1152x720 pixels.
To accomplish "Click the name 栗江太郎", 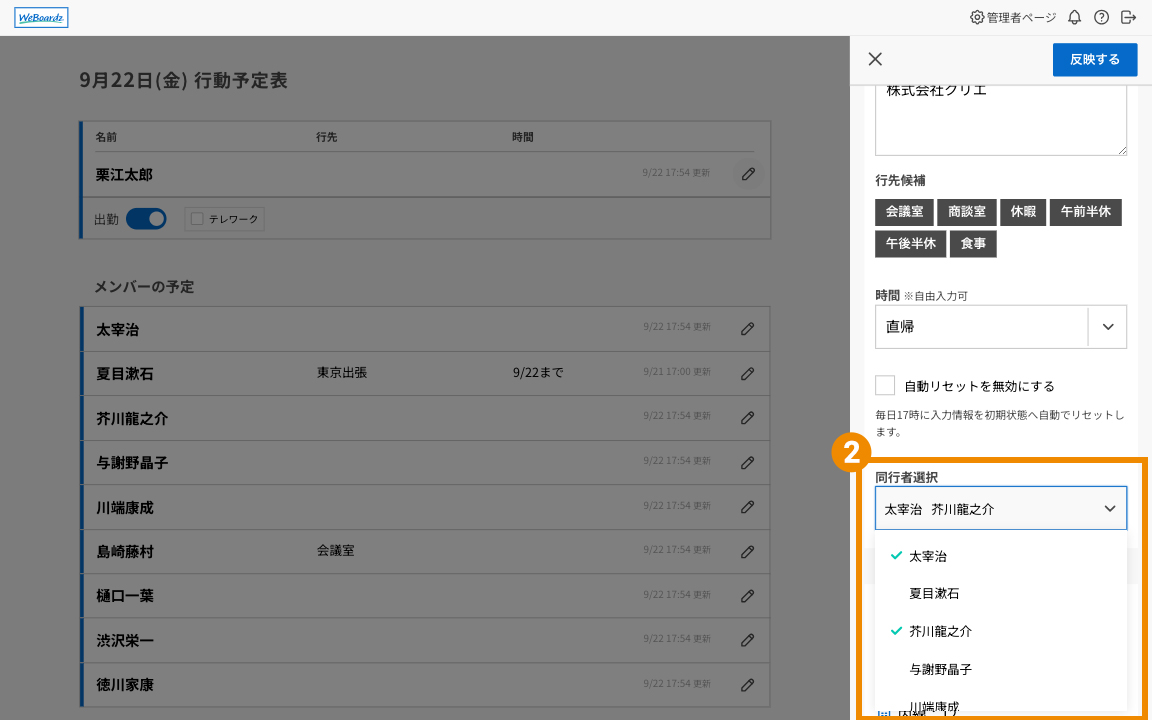I will (x=124, y=175).
